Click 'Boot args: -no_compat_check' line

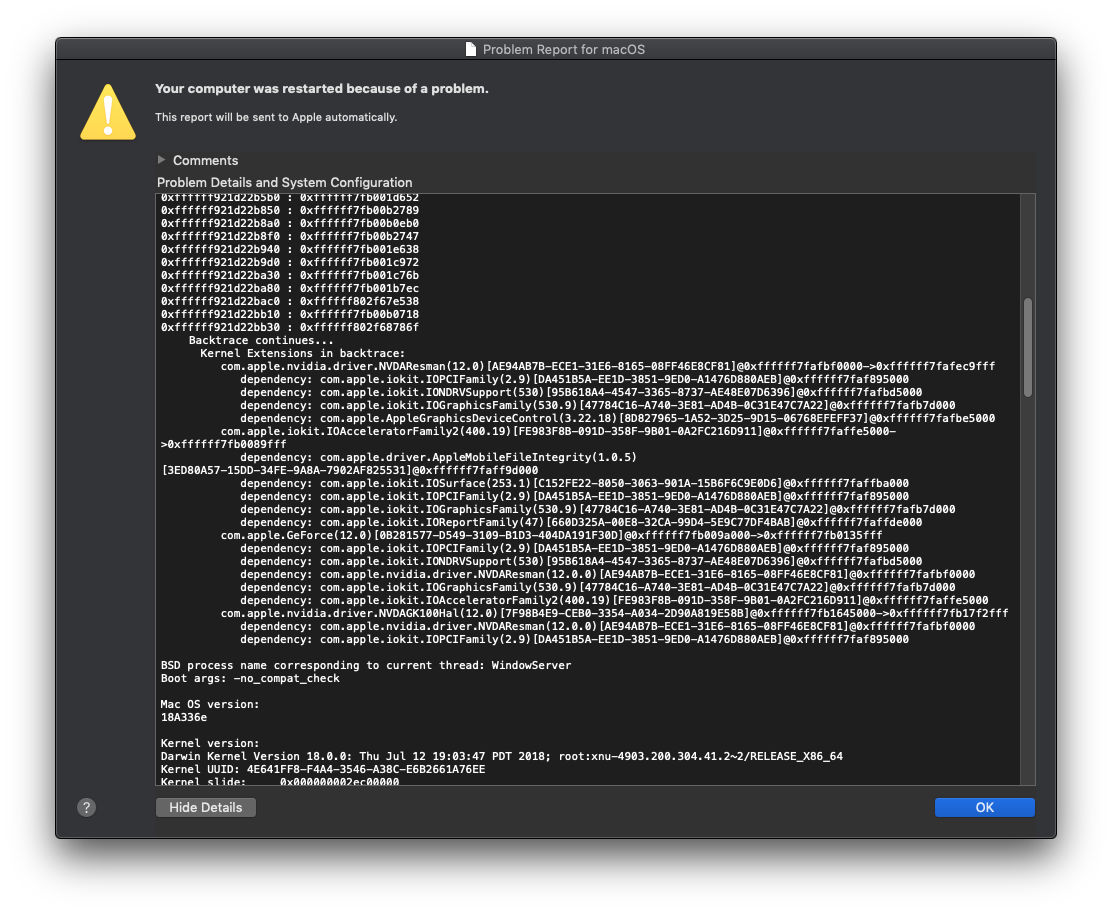250,678
